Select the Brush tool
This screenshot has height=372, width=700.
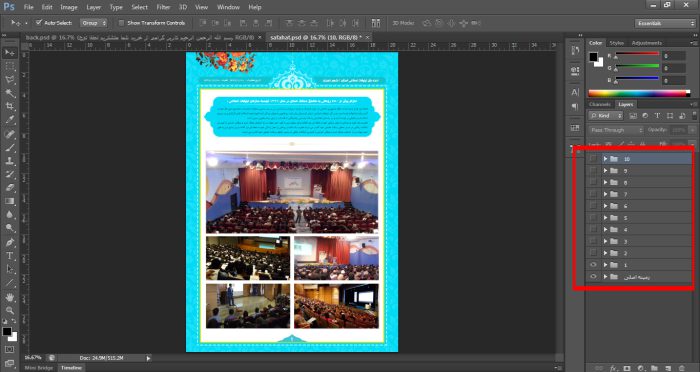[x=10, y=147]
